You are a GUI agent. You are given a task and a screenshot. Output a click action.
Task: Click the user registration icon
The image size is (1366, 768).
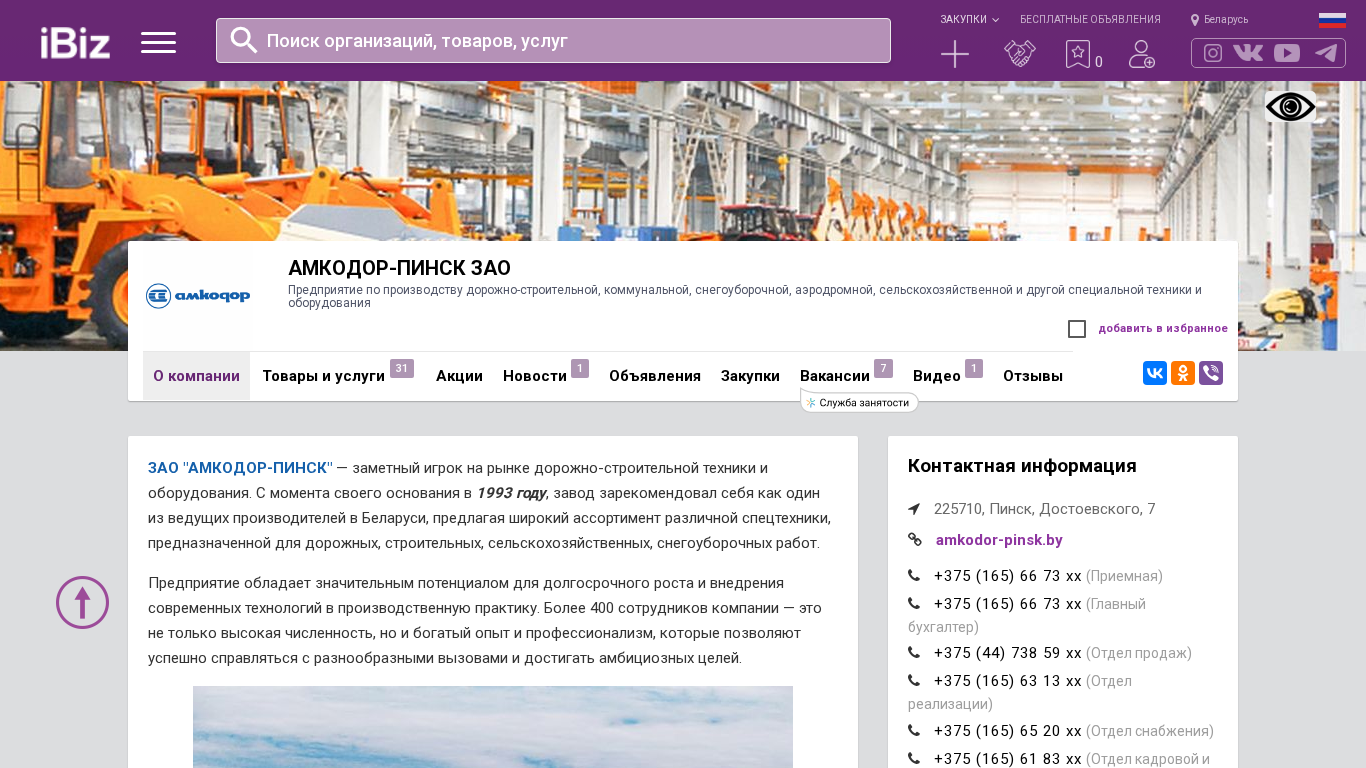[1141, 54]
